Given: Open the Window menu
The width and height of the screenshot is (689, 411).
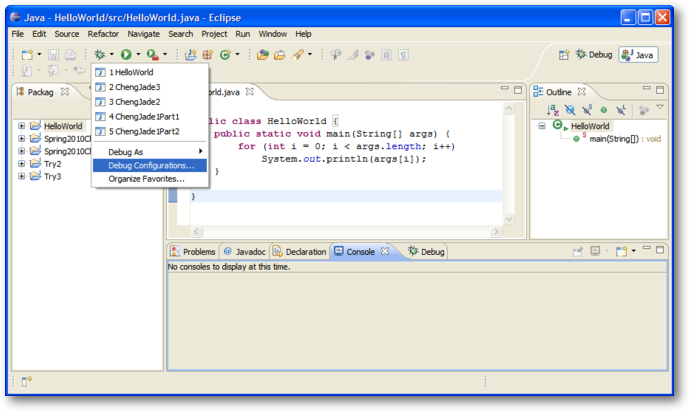Looking at the screenshot, I should (272, 34).
